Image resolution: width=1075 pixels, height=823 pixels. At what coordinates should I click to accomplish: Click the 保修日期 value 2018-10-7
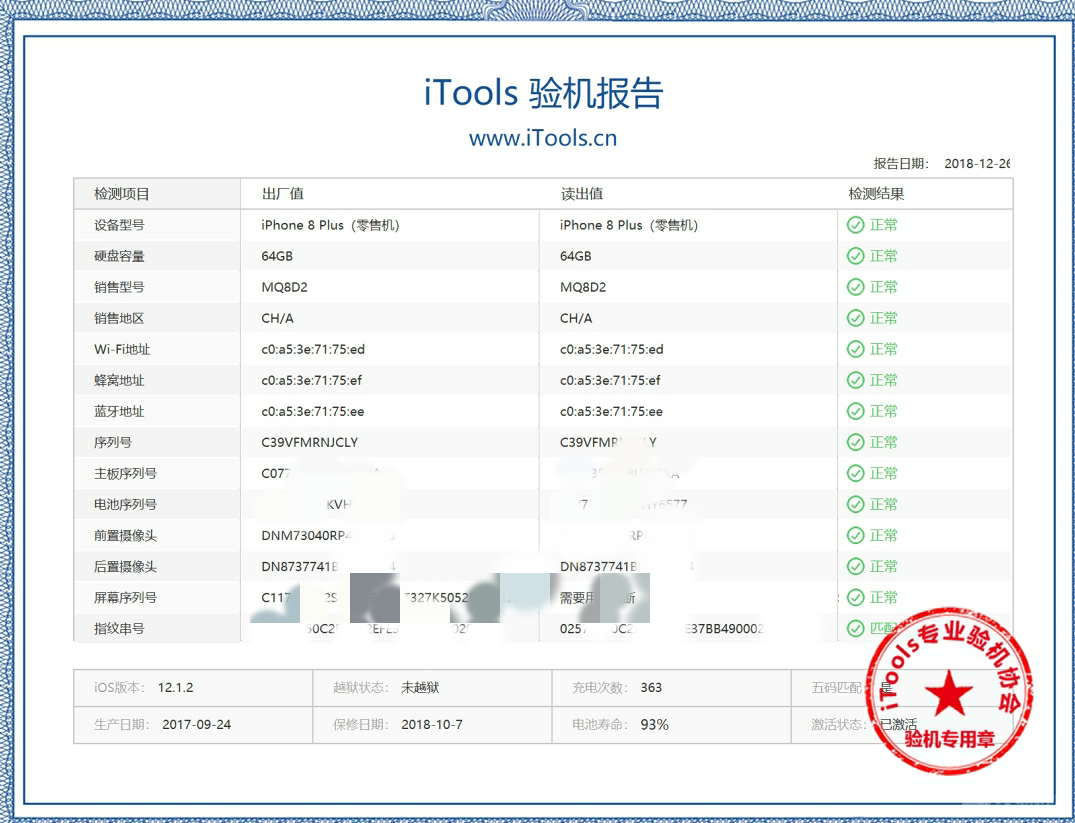(x=432, y=724)
